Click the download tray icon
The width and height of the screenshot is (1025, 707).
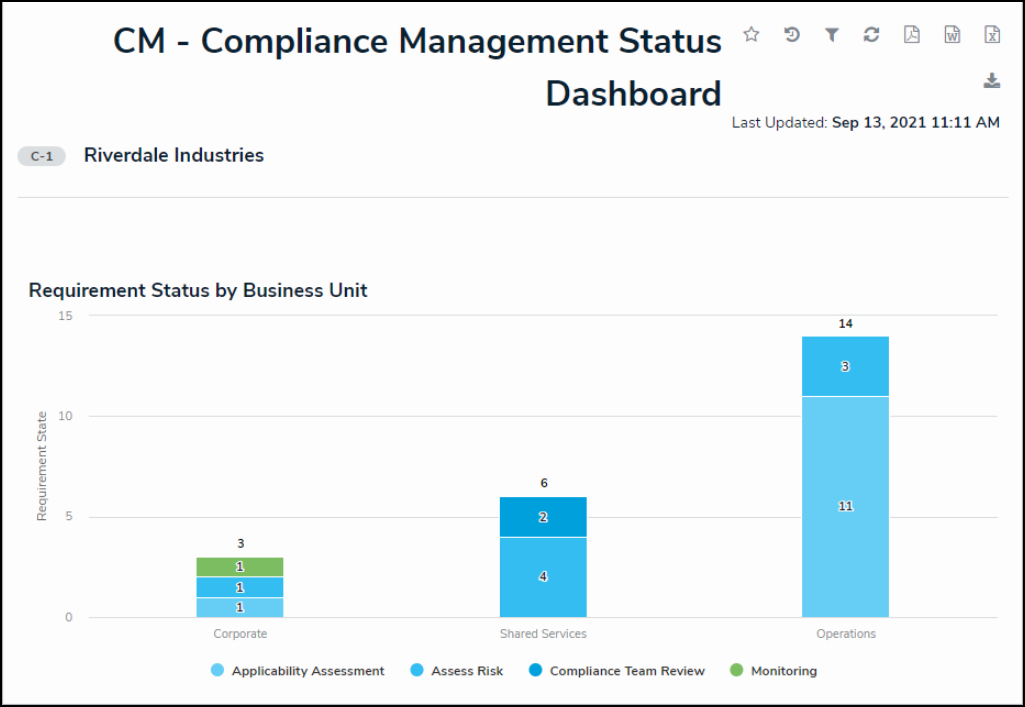(x=992, y=81)
